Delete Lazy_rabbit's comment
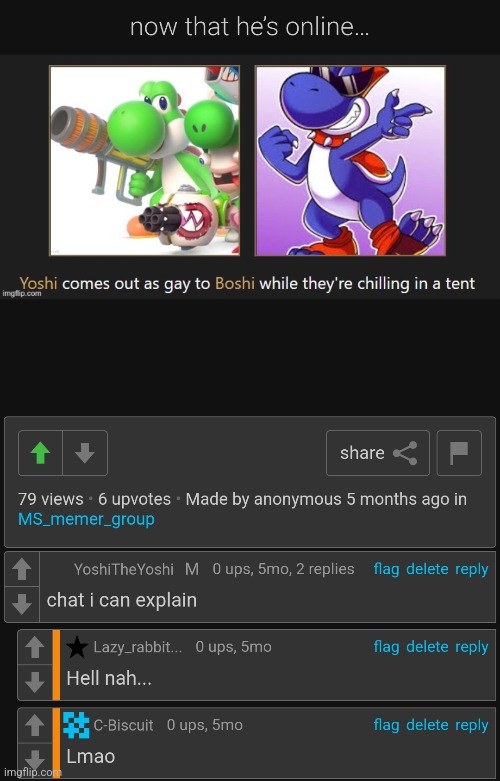Image resolution: width=500 pixels, height=781 pixels. (x=427, y=647)
